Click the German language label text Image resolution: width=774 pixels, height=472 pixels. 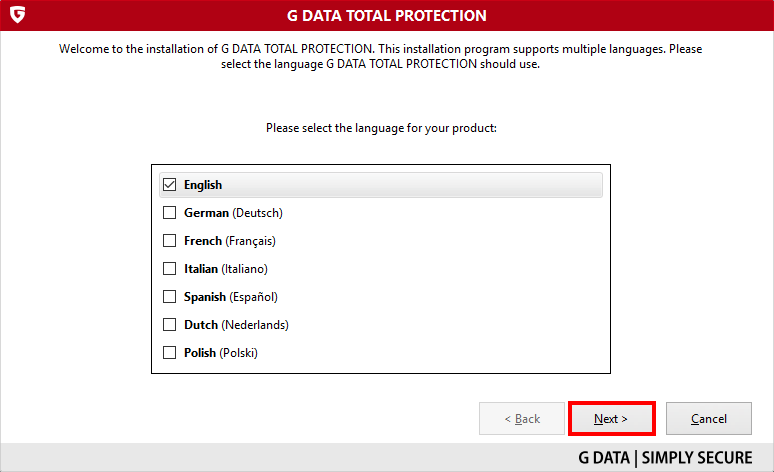233,213
